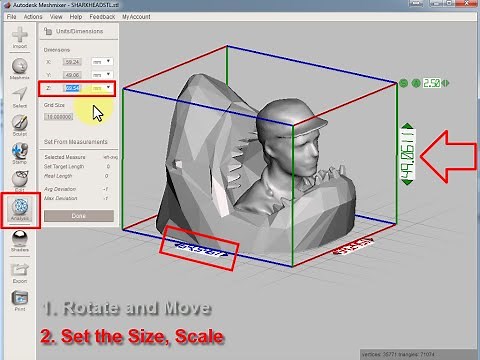Click the red dimension label on the floor

pyautogui.click(x=353, y=246)
